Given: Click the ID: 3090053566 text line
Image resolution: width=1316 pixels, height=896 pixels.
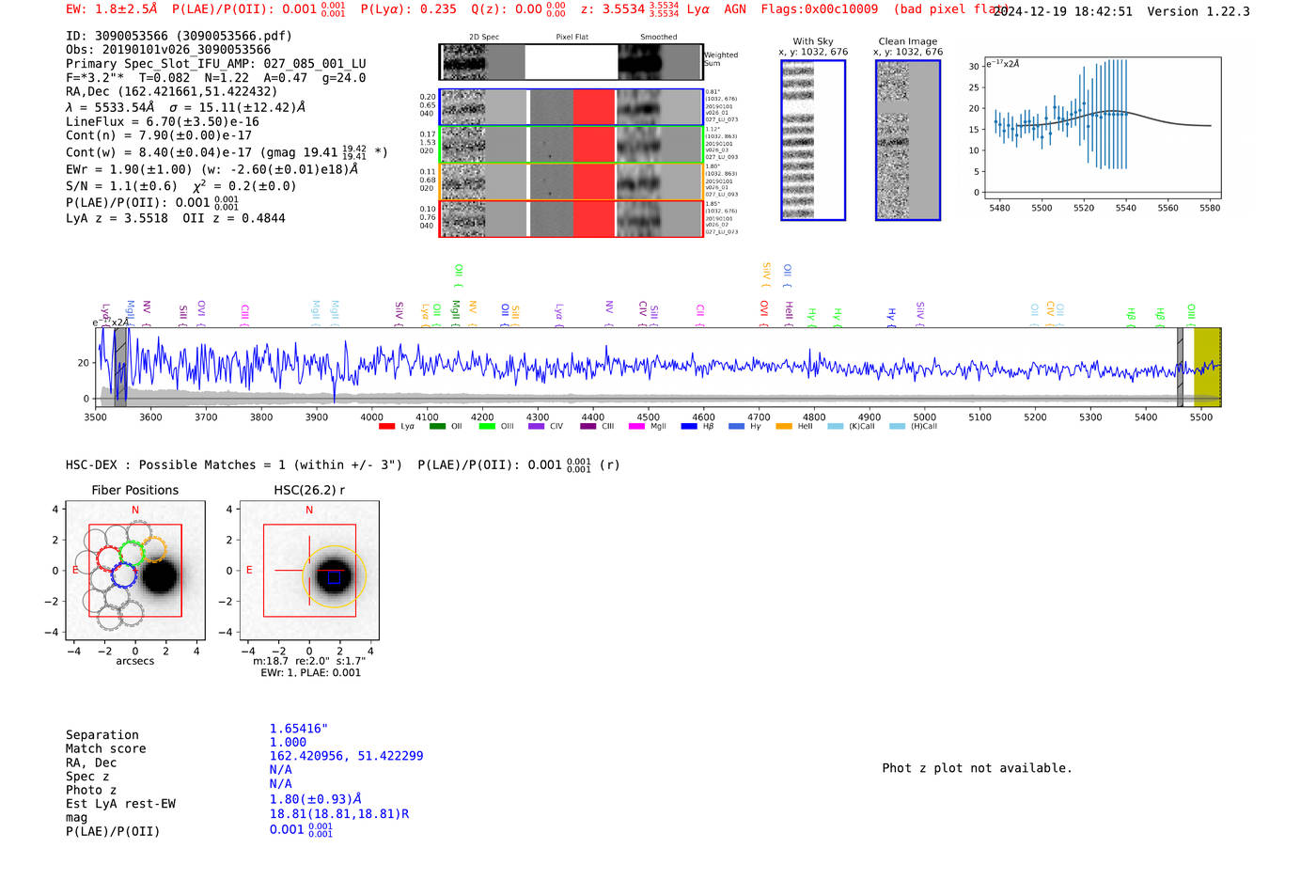Looking at the screenshot, I should [x=179, y=36].
